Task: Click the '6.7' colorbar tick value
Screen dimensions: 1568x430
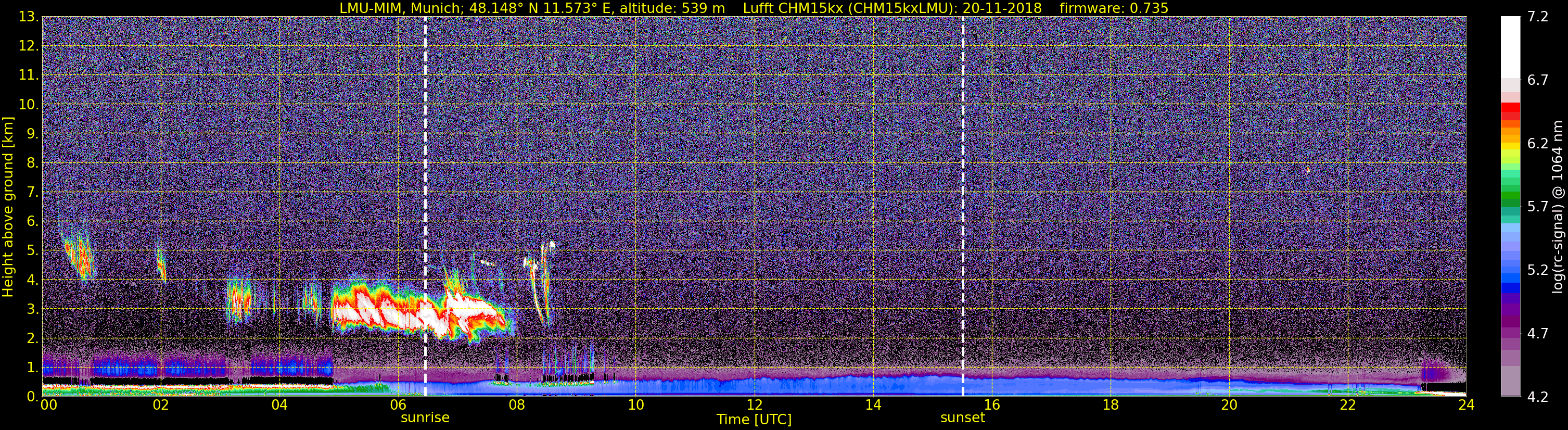Action: [x=1538, y=80]
